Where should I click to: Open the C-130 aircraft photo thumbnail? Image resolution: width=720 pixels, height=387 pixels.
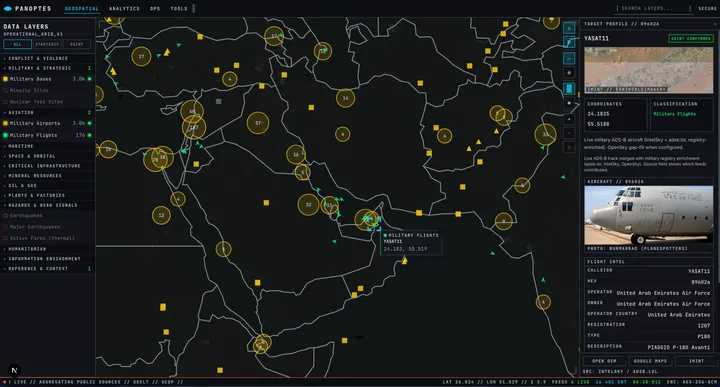tap(648, 215)
